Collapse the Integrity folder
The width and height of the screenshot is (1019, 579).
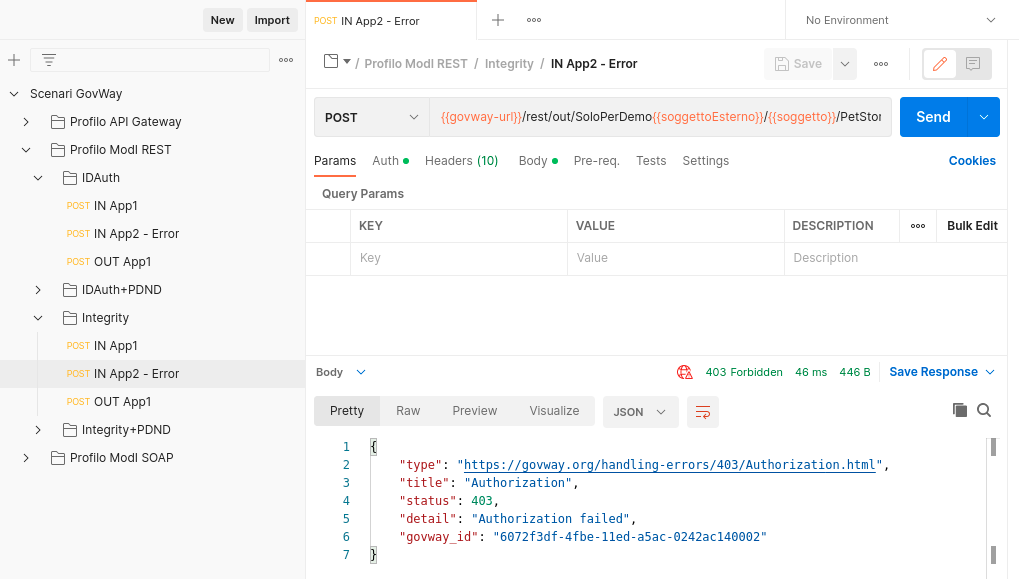pyautogui.click(x=38, y=318)
